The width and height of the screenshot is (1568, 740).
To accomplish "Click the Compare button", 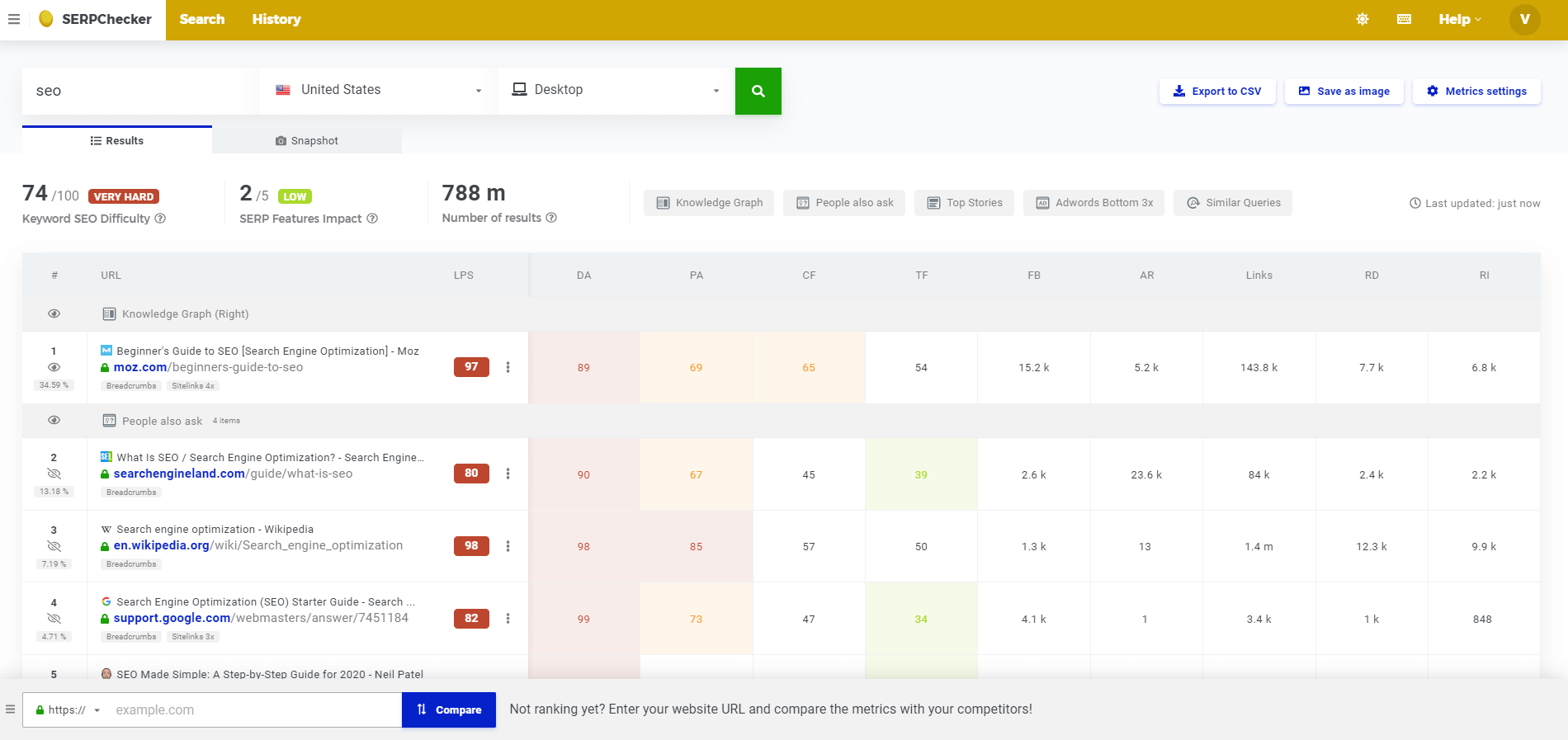I will (x=449, y=709).
